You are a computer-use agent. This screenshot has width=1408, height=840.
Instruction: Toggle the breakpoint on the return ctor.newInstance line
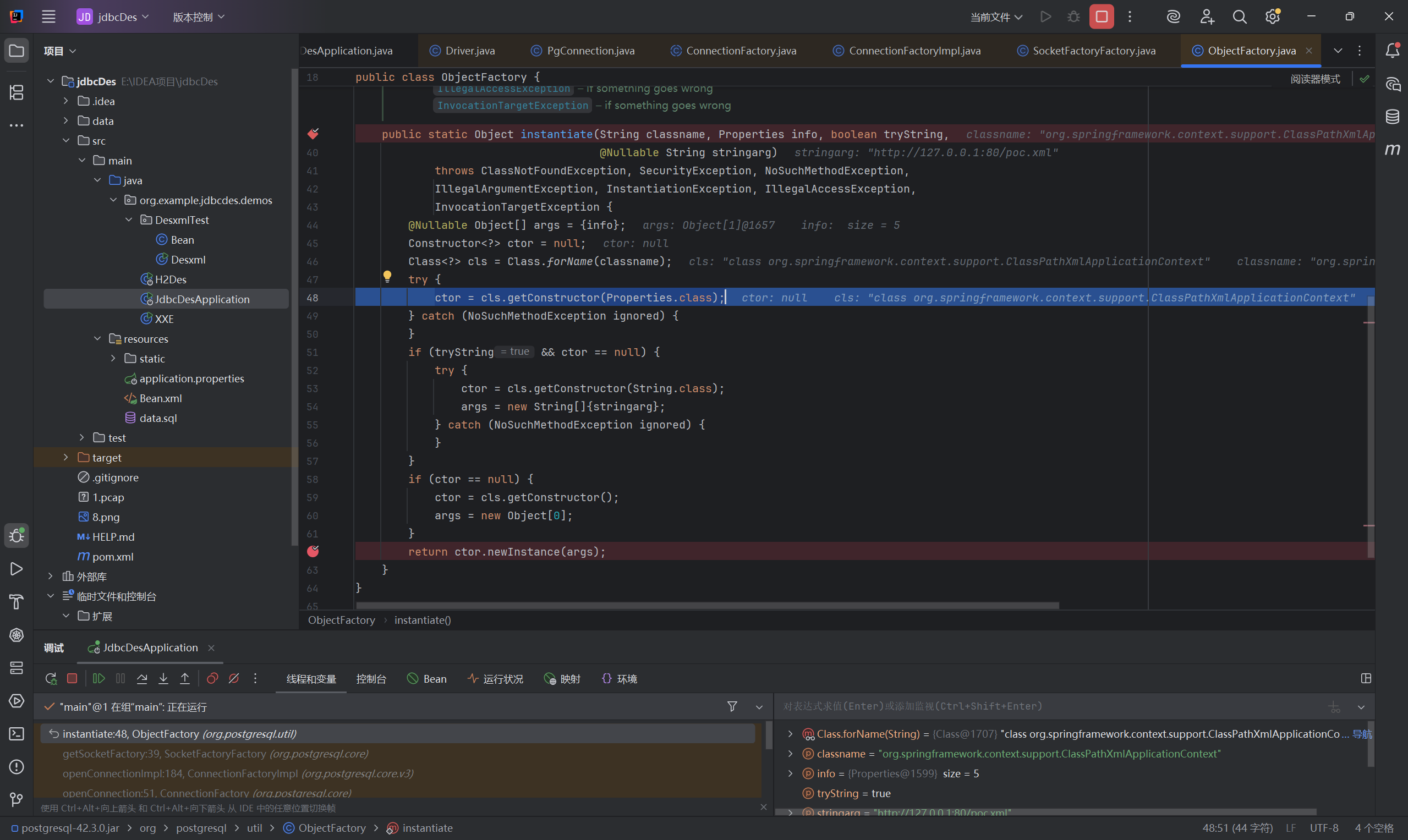pyautogui.click(x=313, y=551)
